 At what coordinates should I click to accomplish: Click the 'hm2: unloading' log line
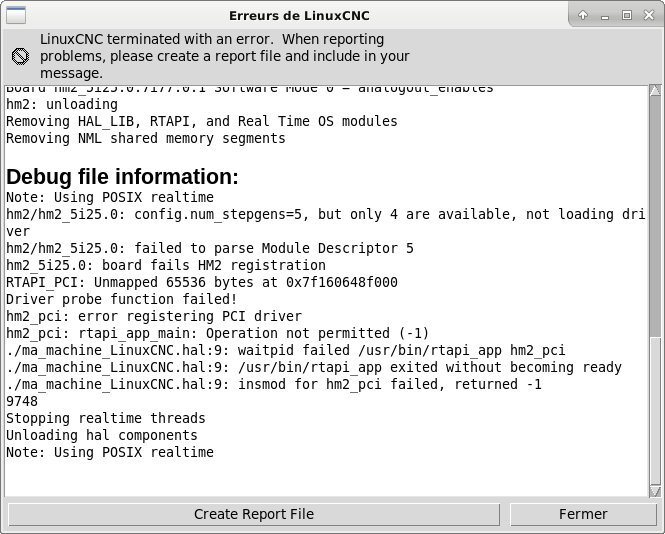tap(62, 104)
